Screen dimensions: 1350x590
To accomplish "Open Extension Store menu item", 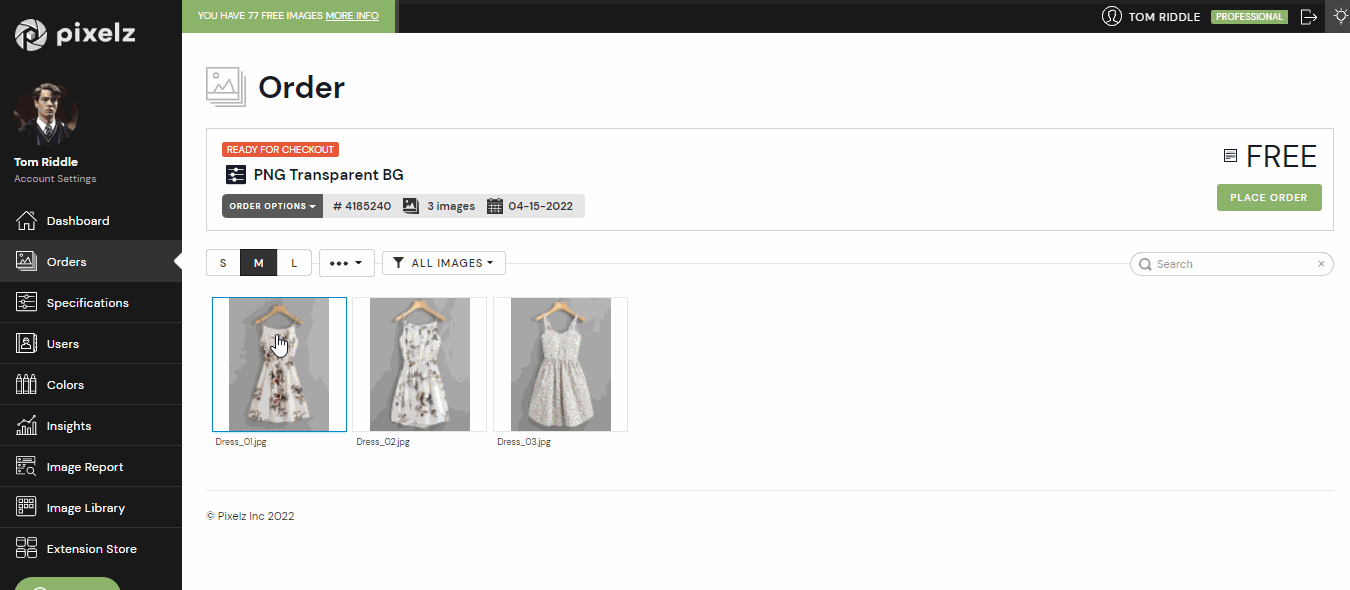I will (x=91, y=548).
